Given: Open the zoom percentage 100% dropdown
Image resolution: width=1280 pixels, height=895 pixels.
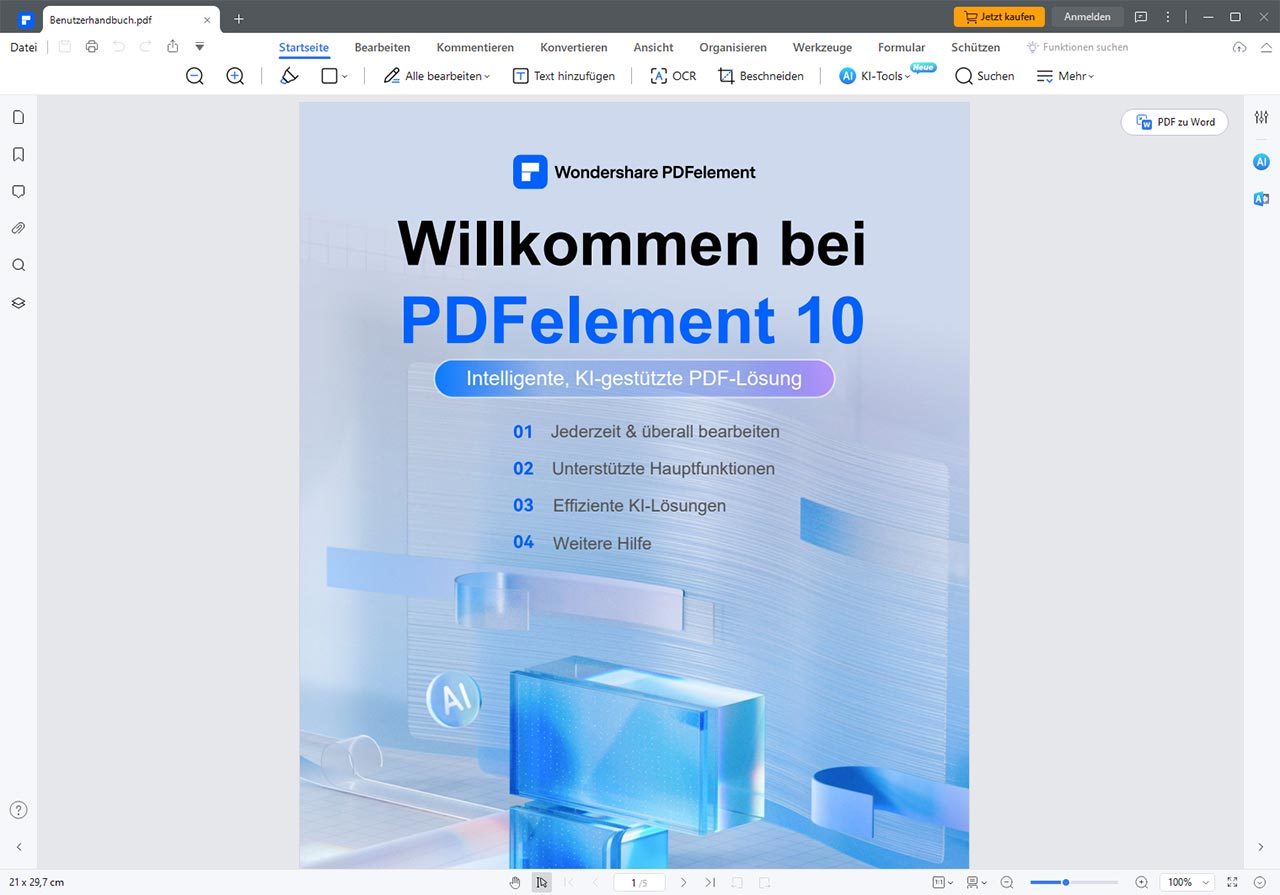Looking at the screenshot, I should (x=1187, y=882).
